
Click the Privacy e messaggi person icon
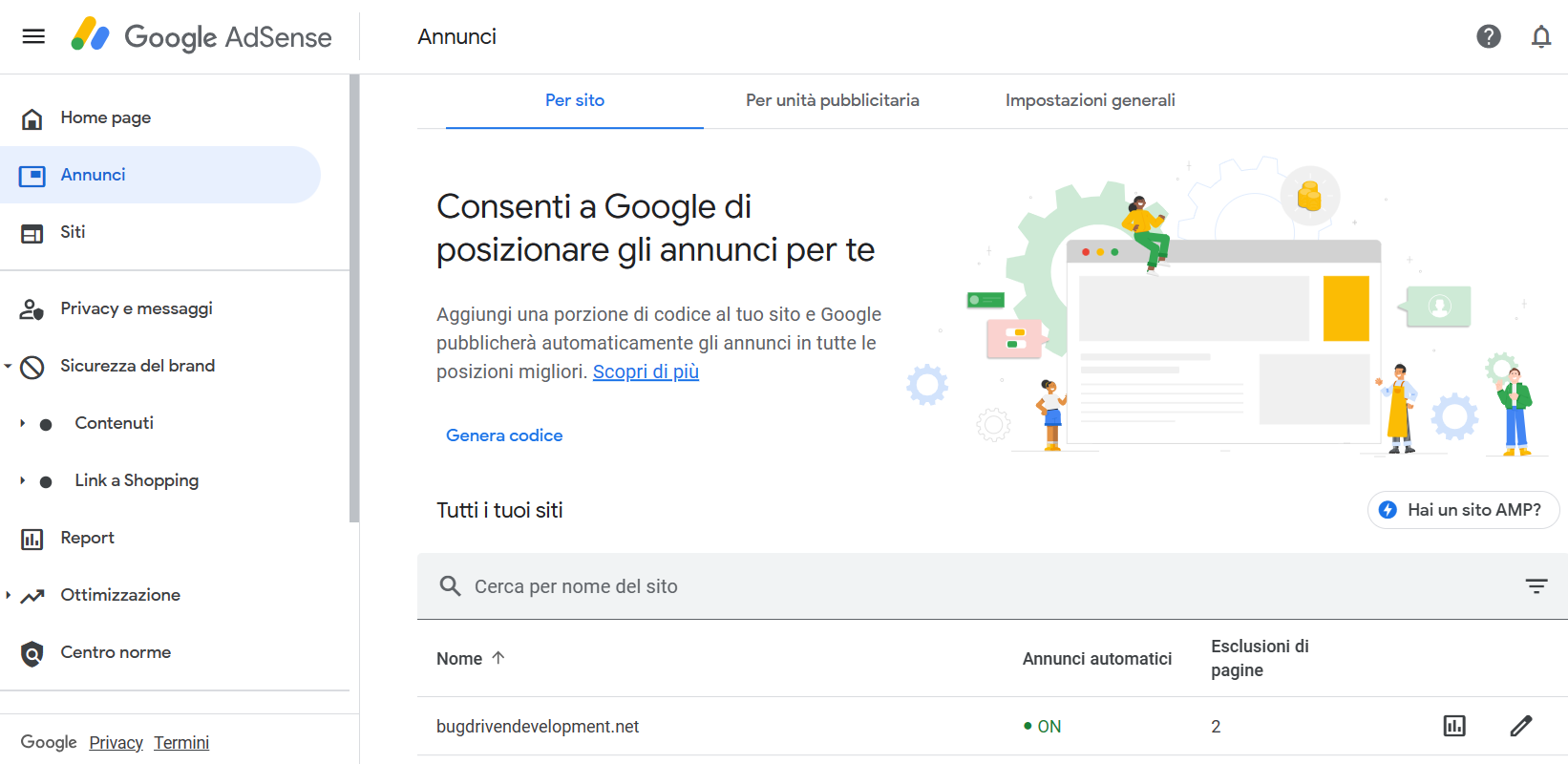32,309
